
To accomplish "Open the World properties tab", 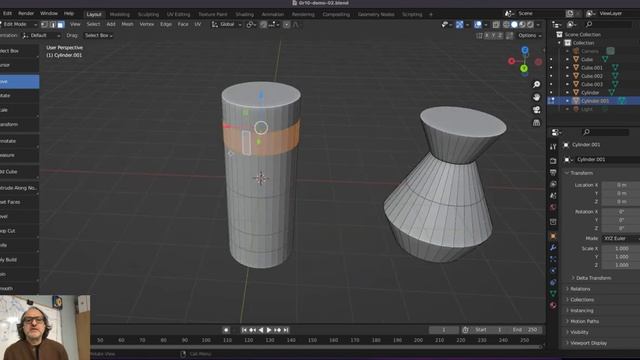I will (x=553, y=207).
